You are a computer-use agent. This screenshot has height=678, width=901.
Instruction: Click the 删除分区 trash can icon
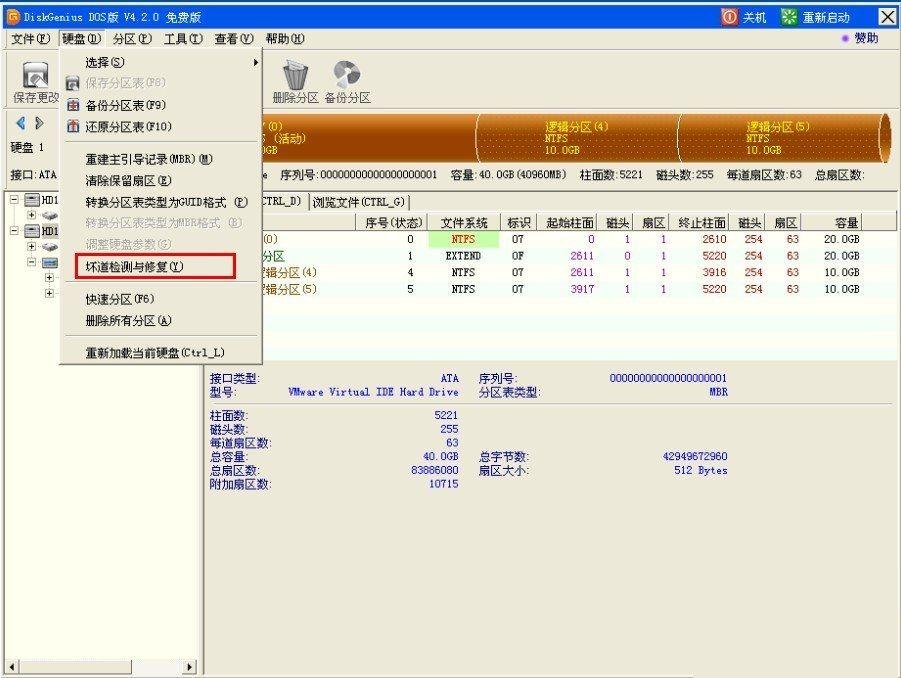click(x=295, y=75)
